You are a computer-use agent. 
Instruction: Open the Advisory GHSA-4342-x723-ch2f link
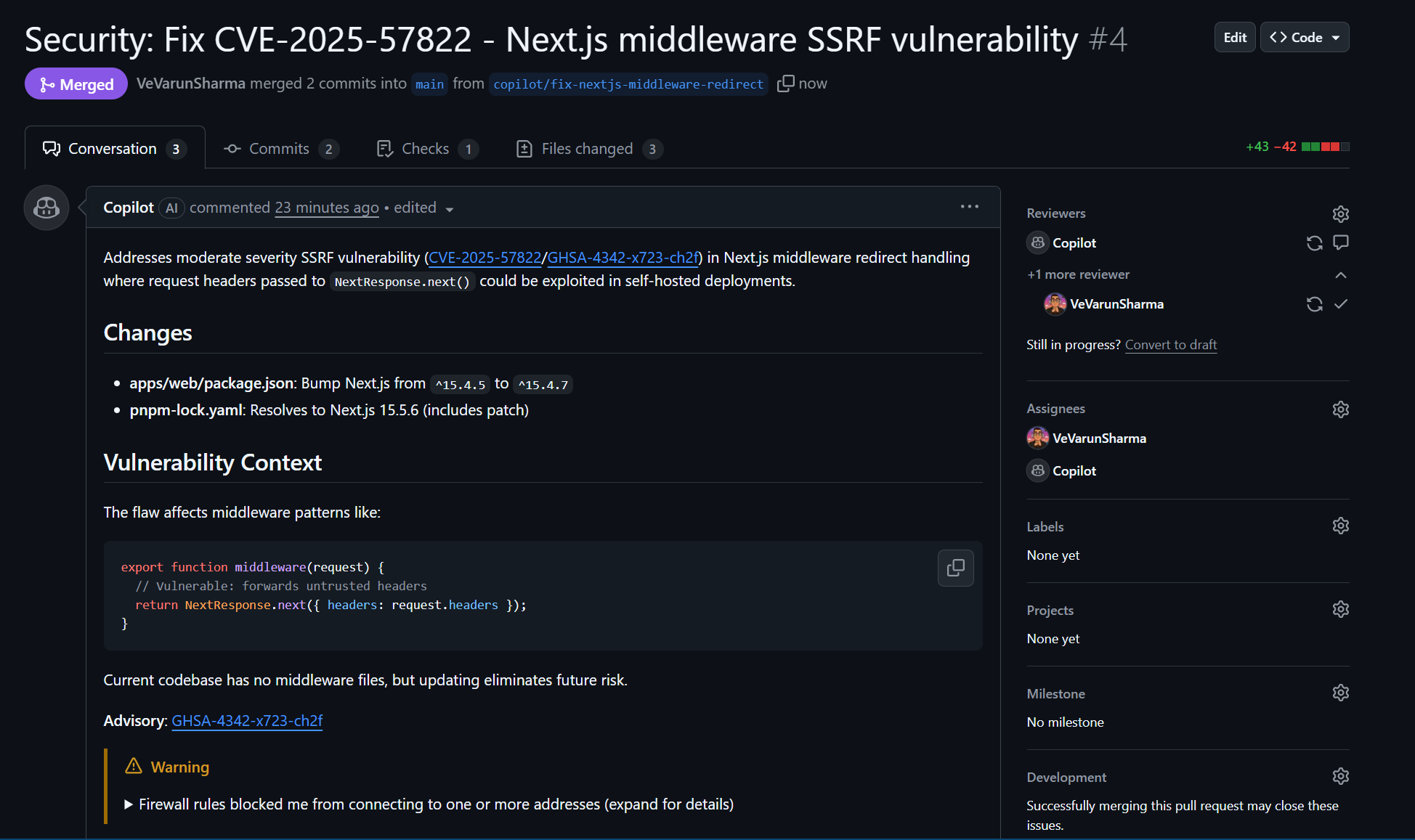(x=247, y=721)
